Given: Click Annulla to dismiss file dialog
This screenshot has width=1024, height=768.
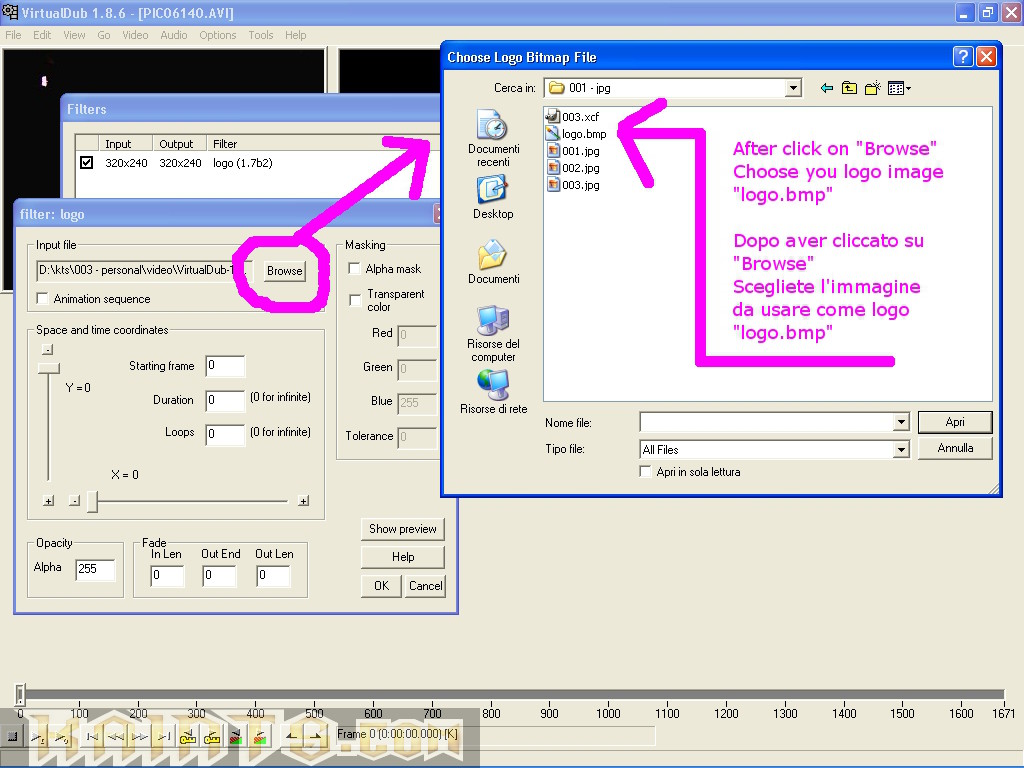Looking at the screenshot, I should click(x=955, y=448).
